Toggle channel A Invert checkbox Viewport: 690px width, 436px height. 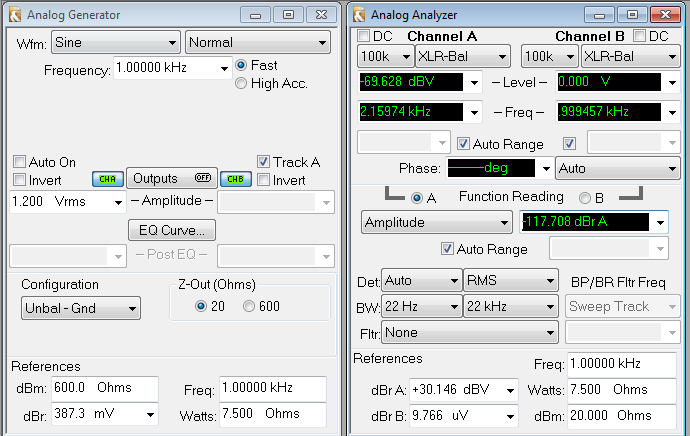coord(19,180)
